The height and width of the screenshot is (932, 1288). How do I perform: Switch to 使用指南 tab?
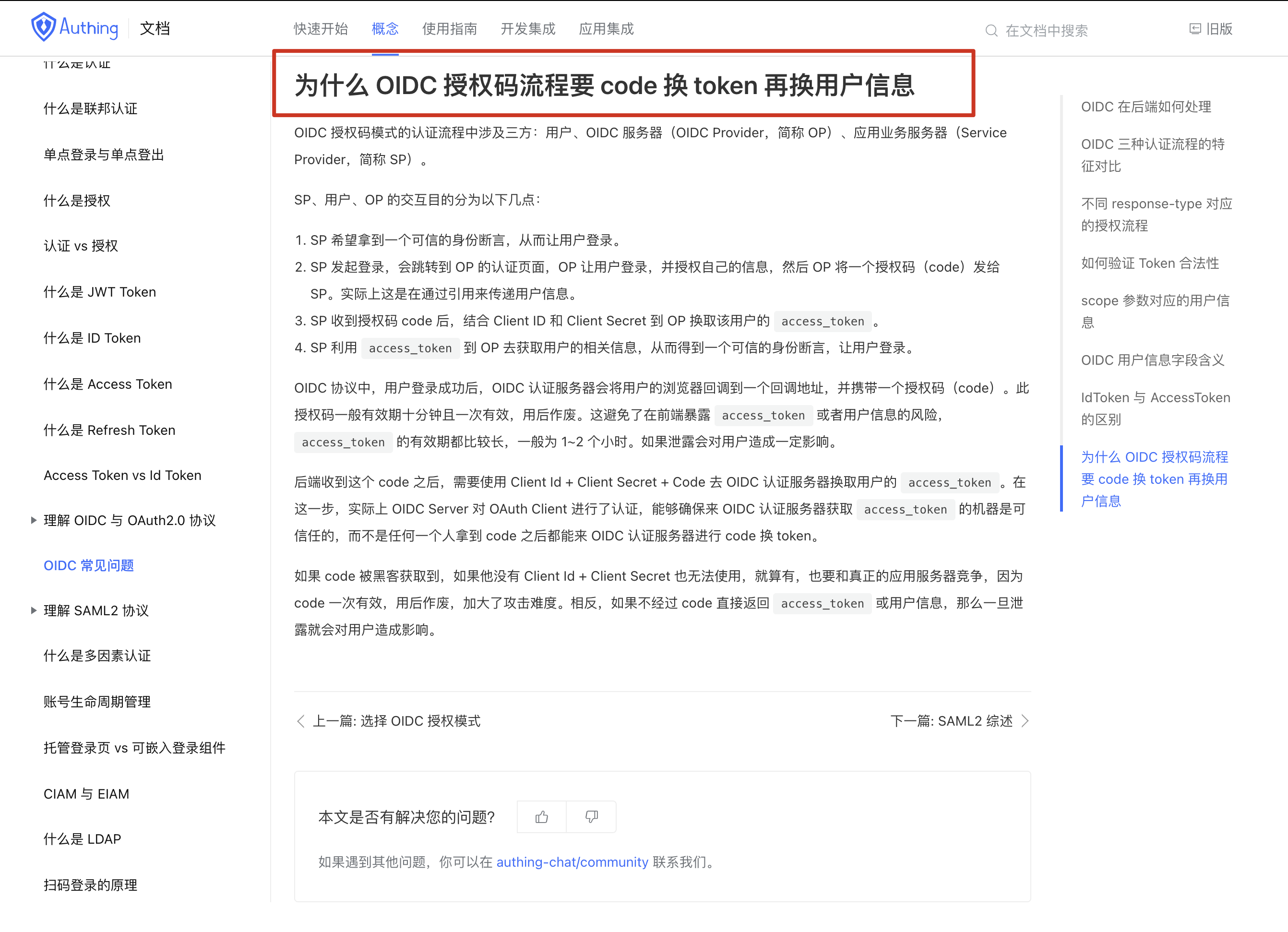pyautogui.click(x=449, y=29)
